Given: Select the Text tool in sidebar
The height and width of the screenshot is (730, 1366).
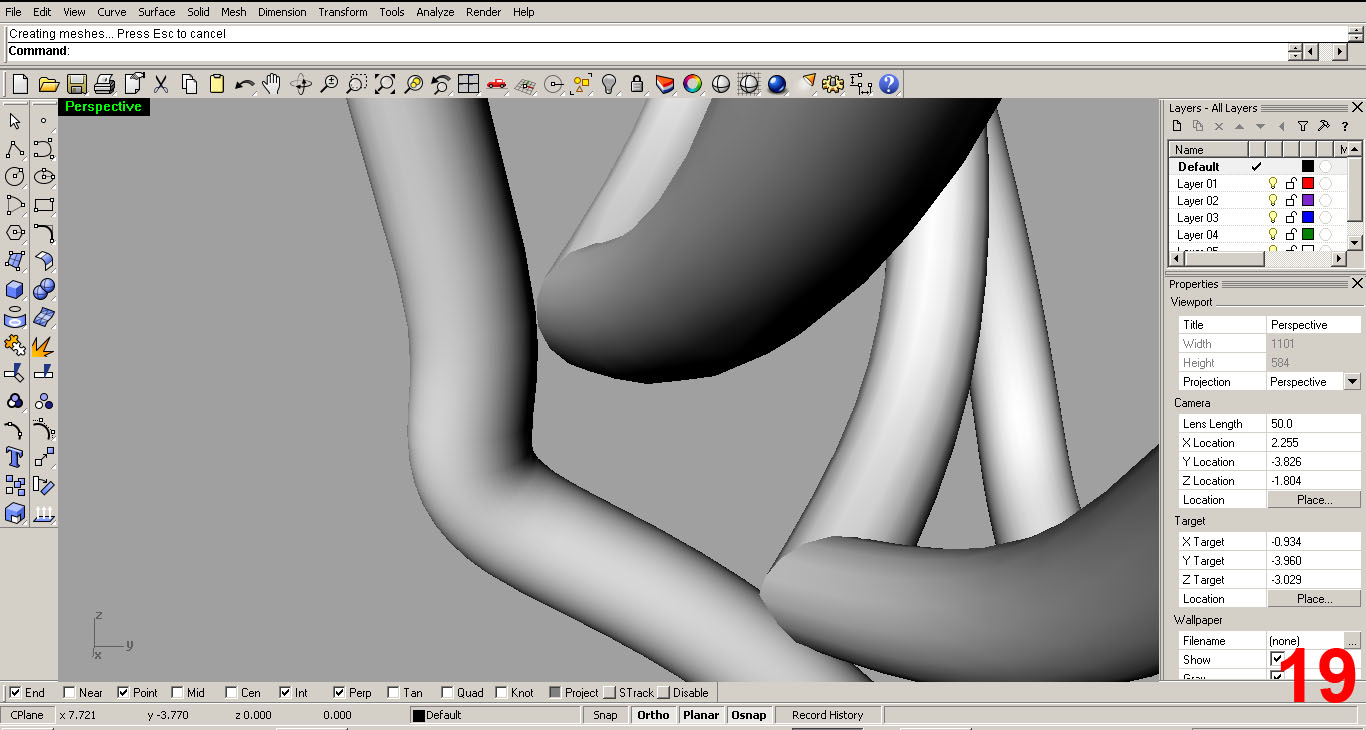Looking at the screenshot, I should [15, 457].
